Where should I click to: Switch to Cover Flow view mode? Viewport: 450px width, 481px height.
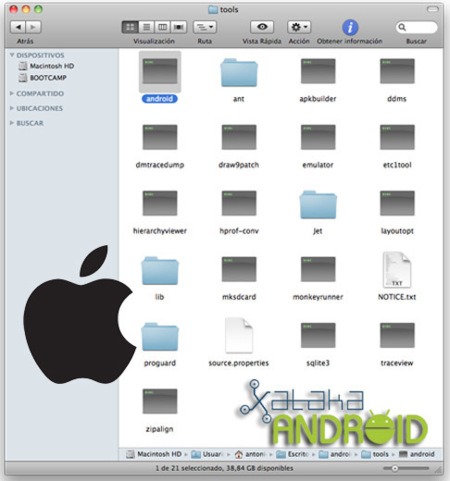pos(179,27)
